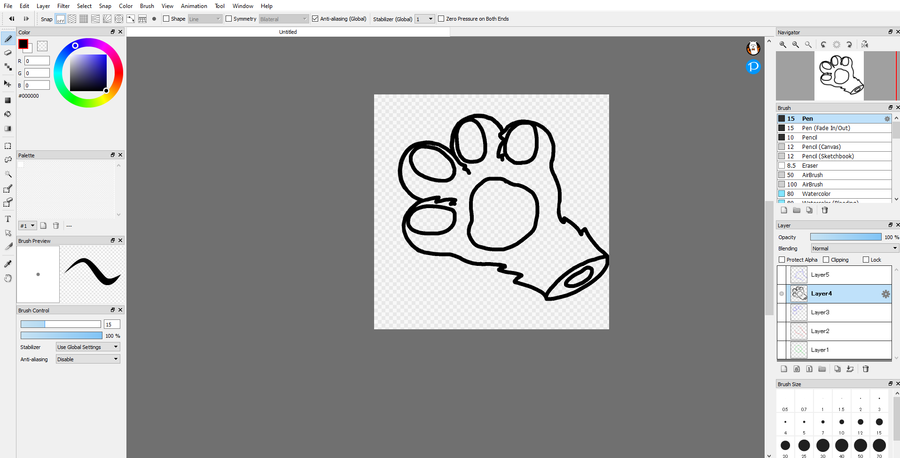Select the Move tool

tap(8, 83)
